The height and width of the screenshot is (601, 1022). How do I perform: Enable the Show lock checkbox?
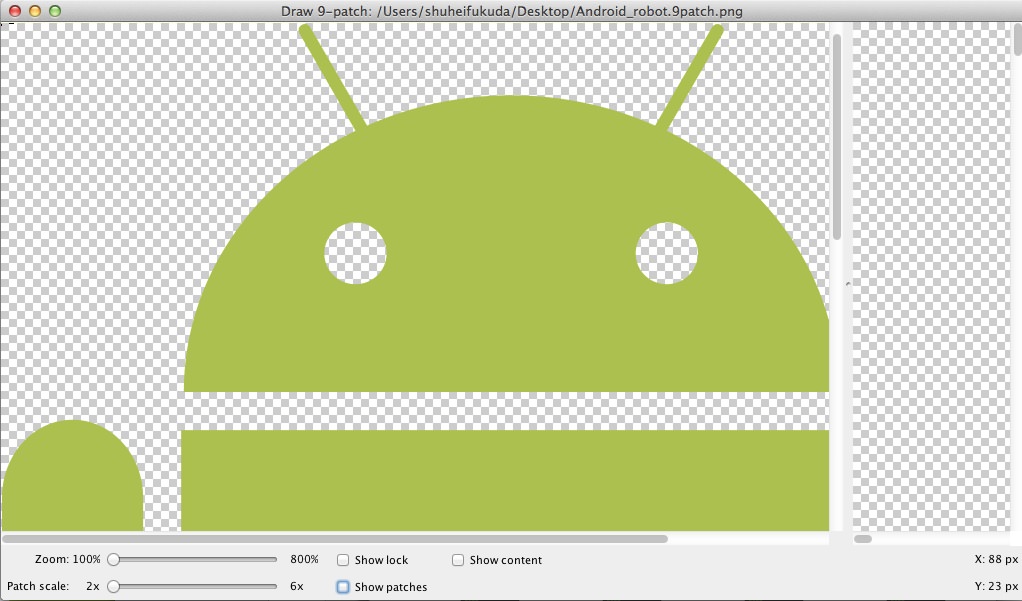(343, 560)
